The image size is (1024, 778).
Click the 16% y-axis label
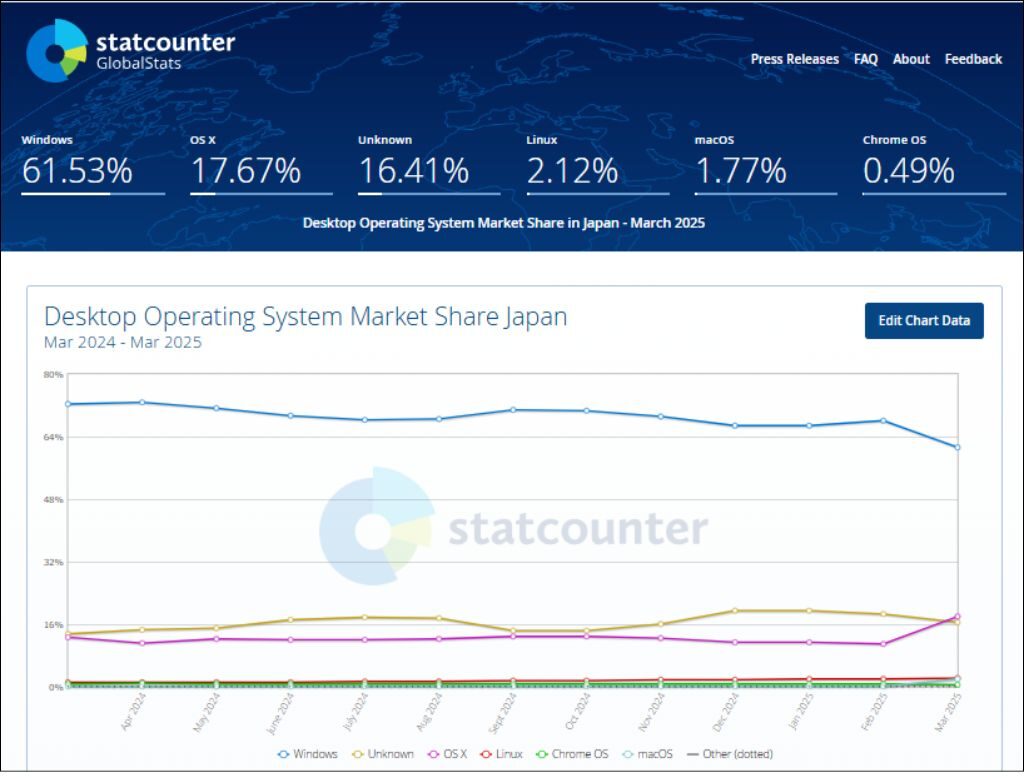click(54, 625)
